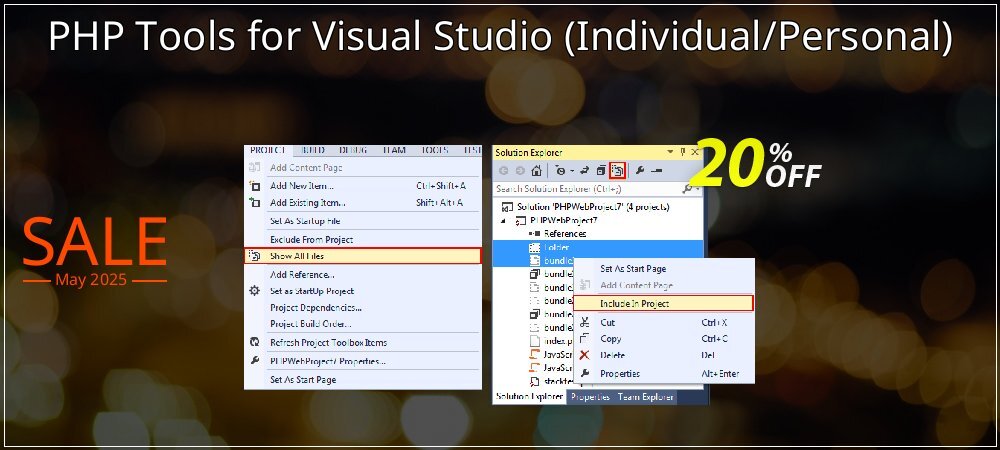
Task: Open the TOOLS menu
Action: click(x=434, y=150)
